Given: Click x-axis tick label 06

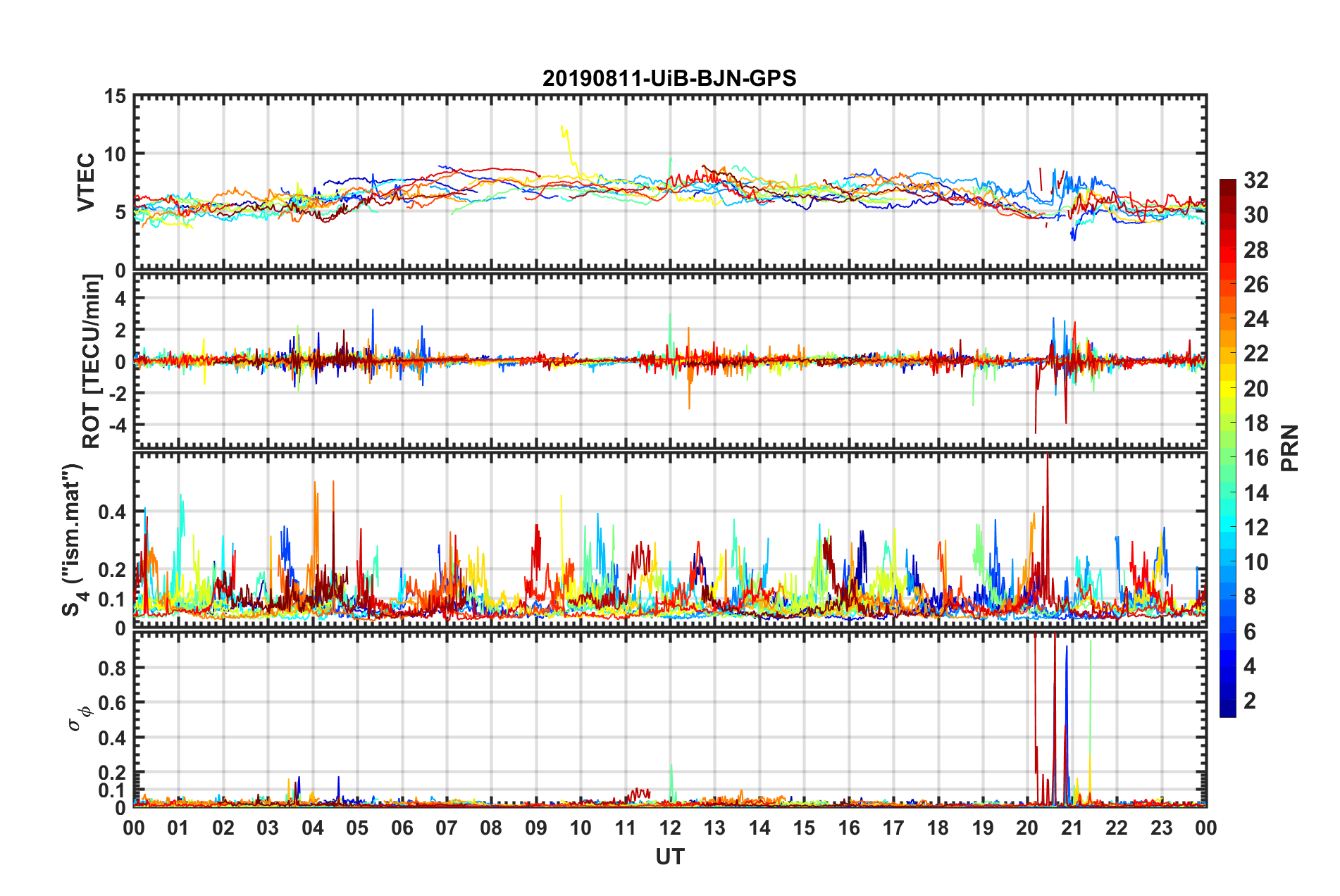Looking at the screenshot, I should point(402,828).
